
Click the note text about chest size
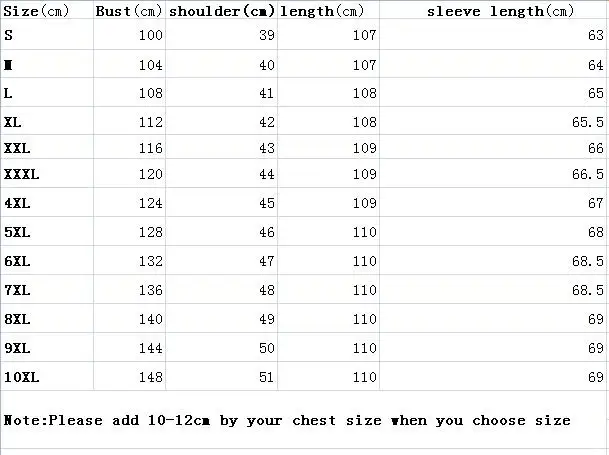pos(287,421)
